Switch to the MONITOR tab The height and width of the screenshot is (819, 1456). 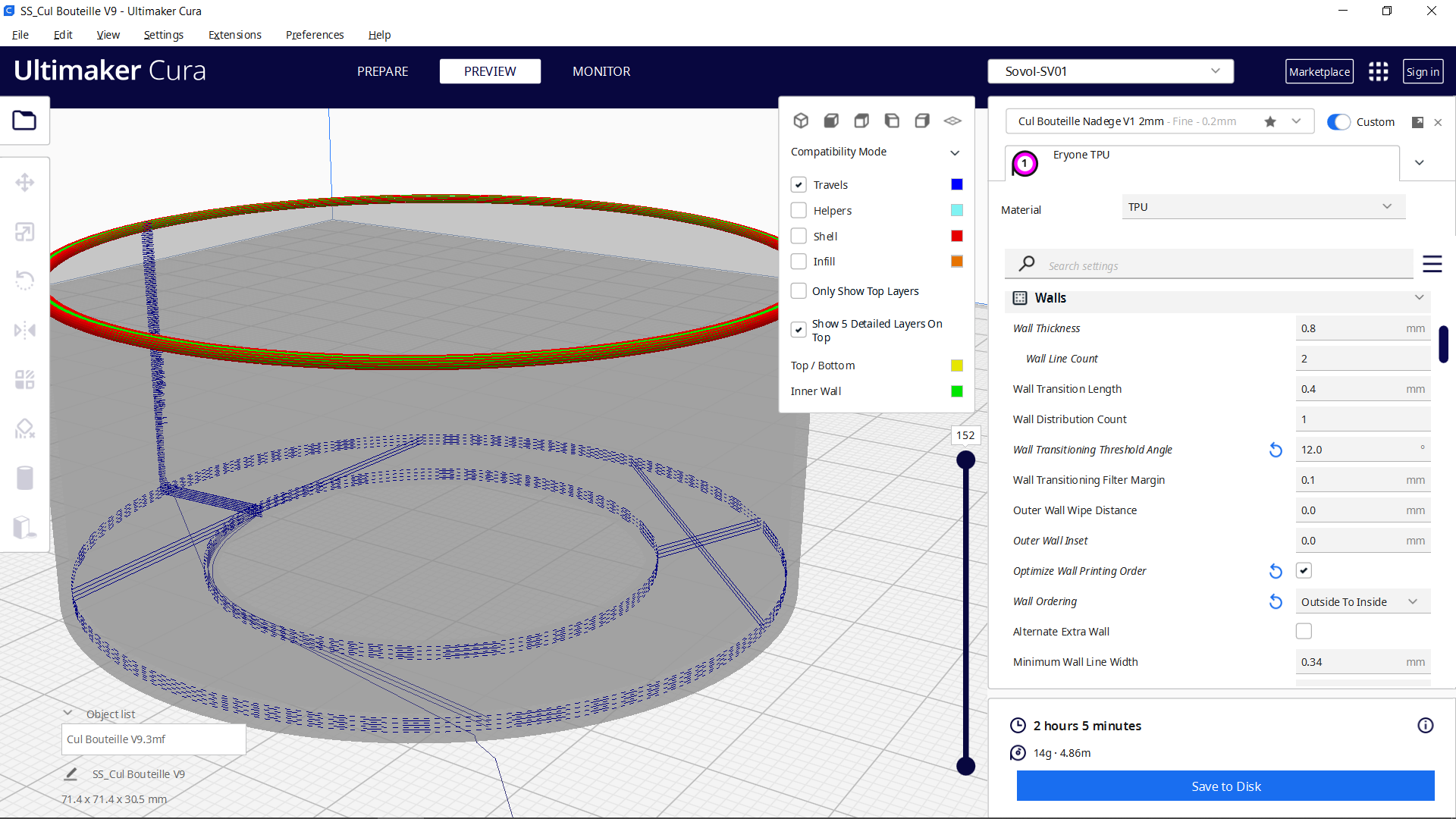(601, 71)
